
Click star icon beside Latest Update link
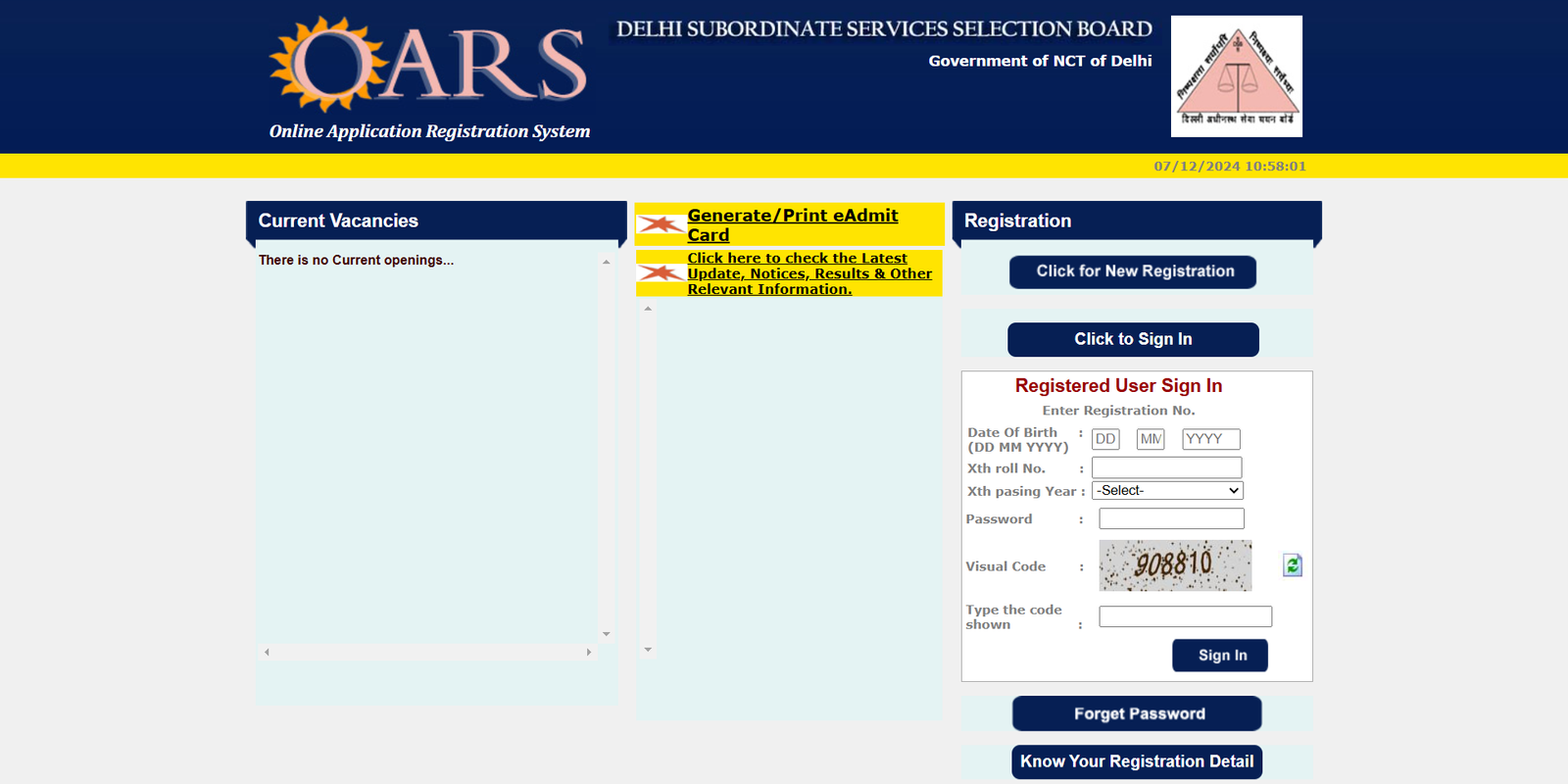click(x=661, y=273)
